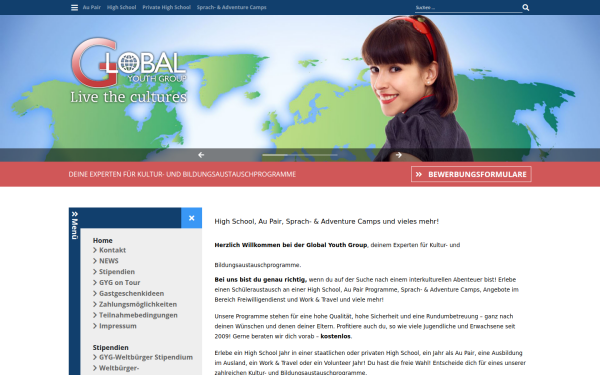Click the Live the cultures slogan
The image size is (600, 375).
(129, 97)
